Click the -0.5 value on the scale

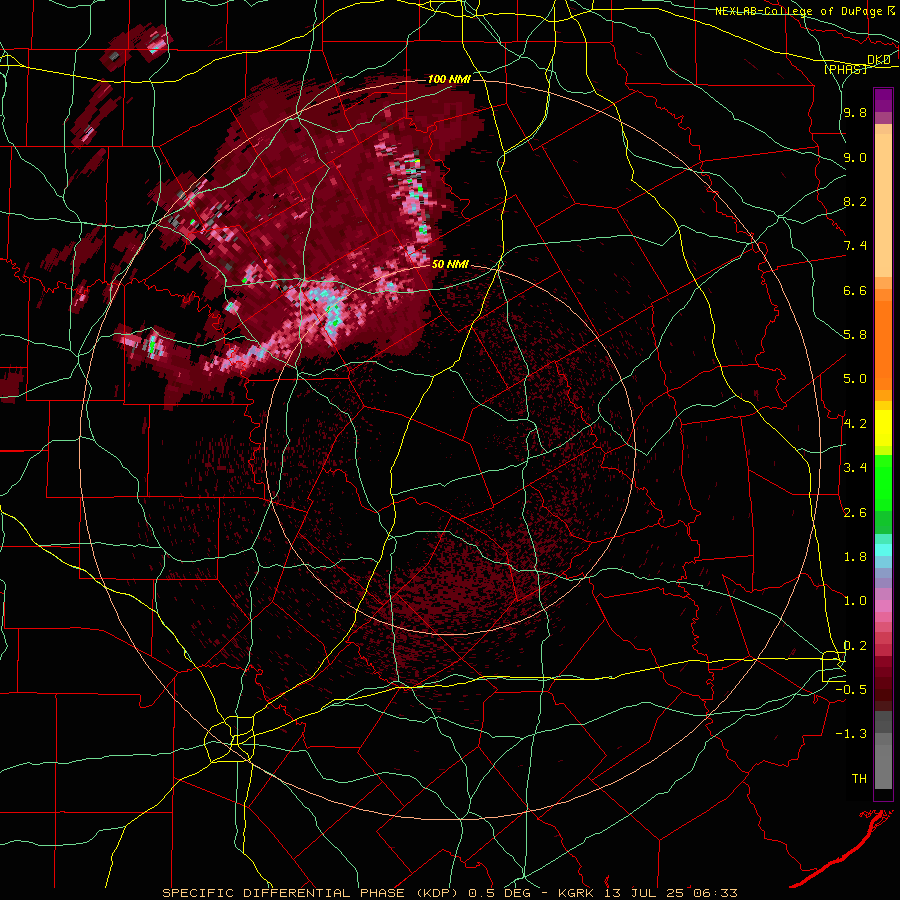(851, 690)
